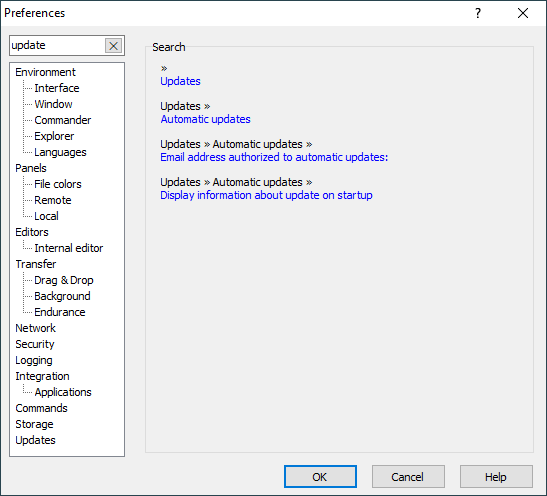The height and width of the screenshot is (496, 547).
Task: Open Email address authorized to automatic updates link
Action: click(x=274, y=157)
